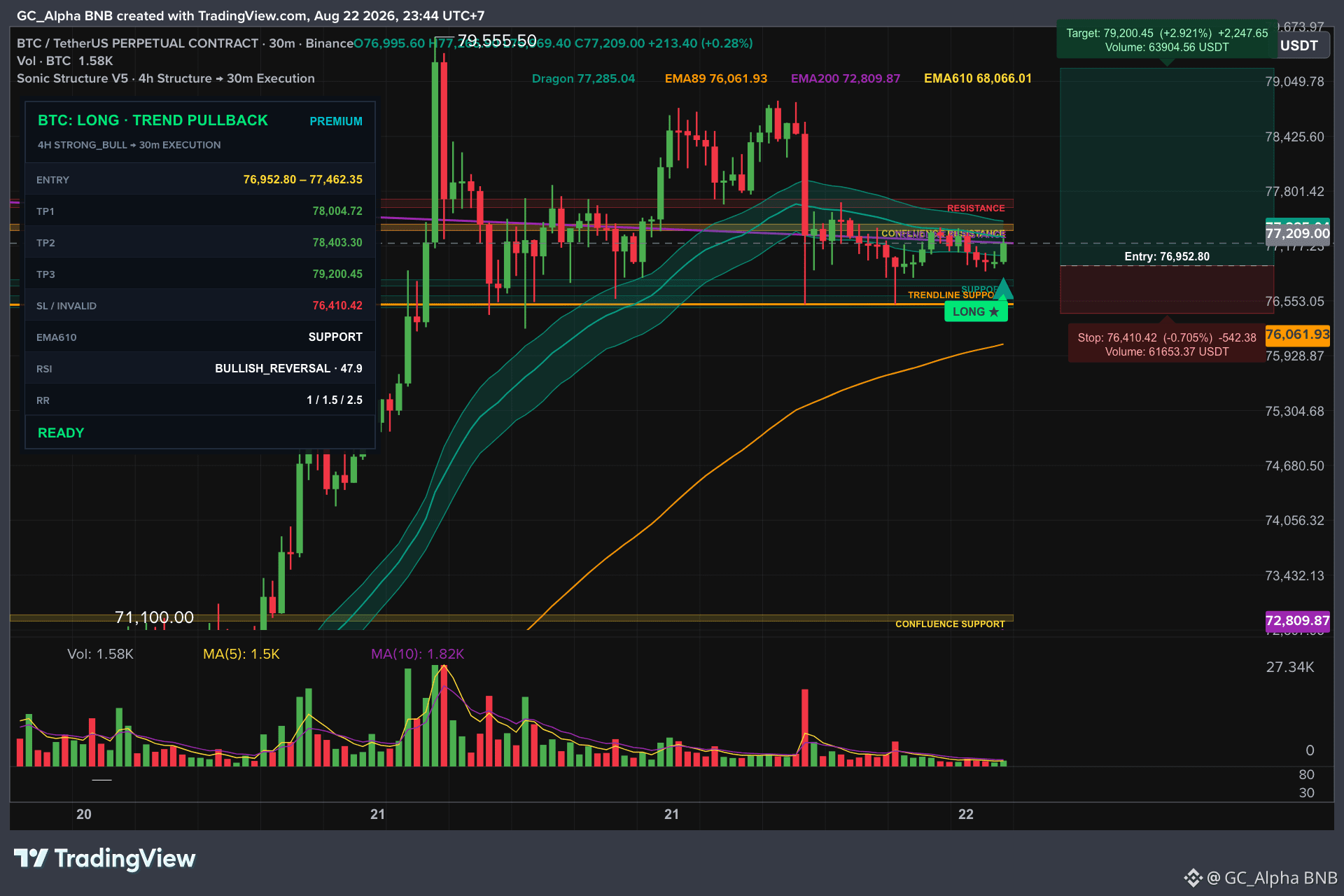Screen dimensions: 1344x896
Task: Click the green up-arrow signal marker on the chart
Action: (x=1004, y=288)
